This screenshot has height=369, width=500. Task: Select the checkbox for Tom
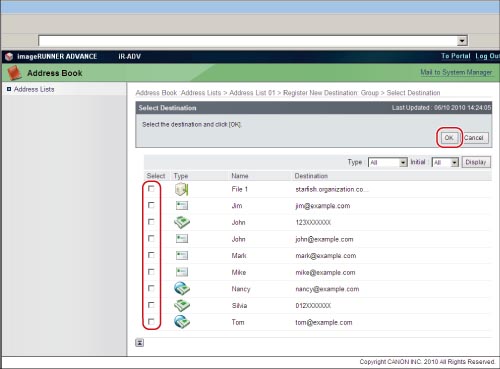click(x=151, y=322)
